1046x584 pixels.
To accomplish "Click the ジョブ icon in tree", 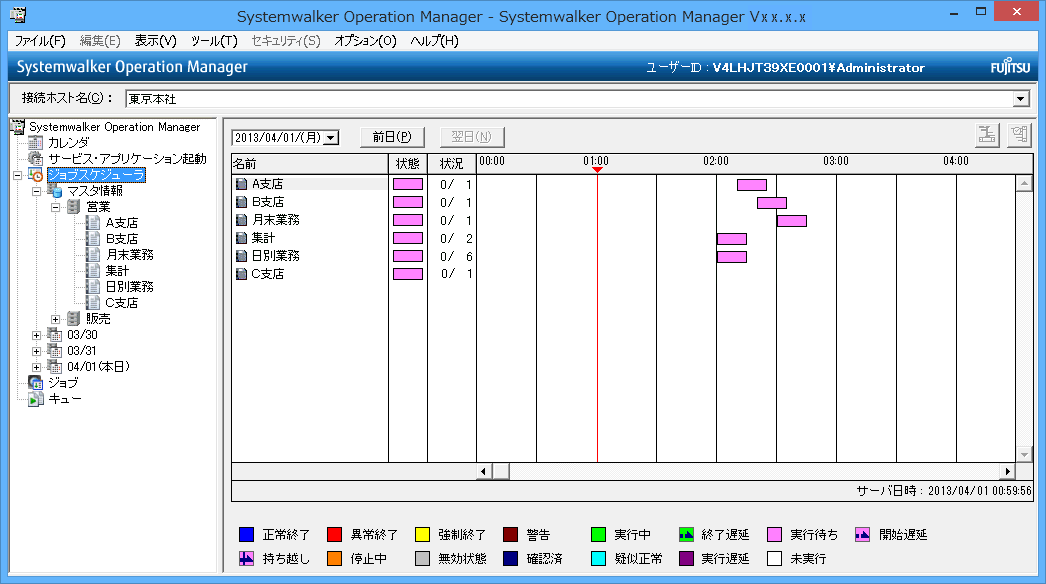I will coord(35,383).
